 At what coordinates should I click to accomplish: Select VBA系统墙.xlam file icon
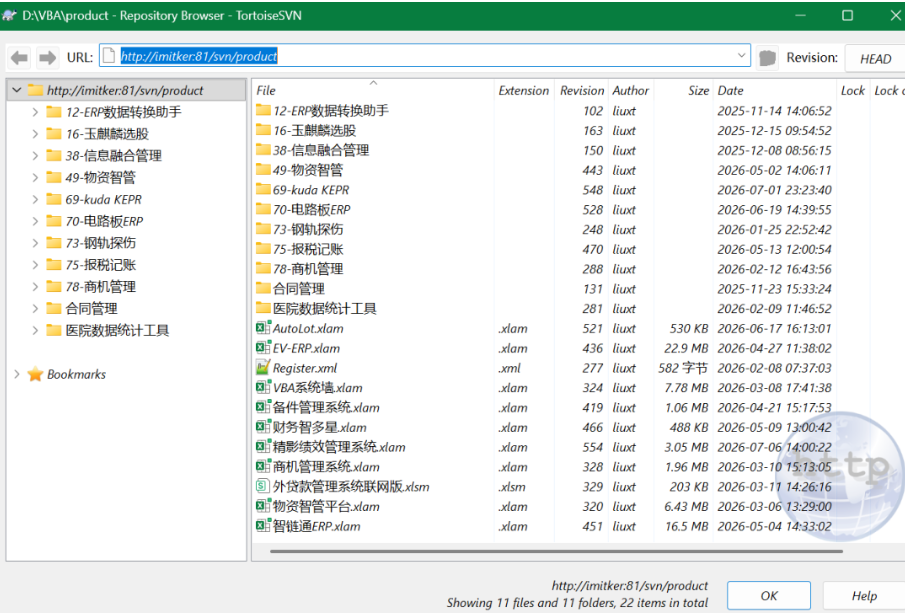pos(263,387)
